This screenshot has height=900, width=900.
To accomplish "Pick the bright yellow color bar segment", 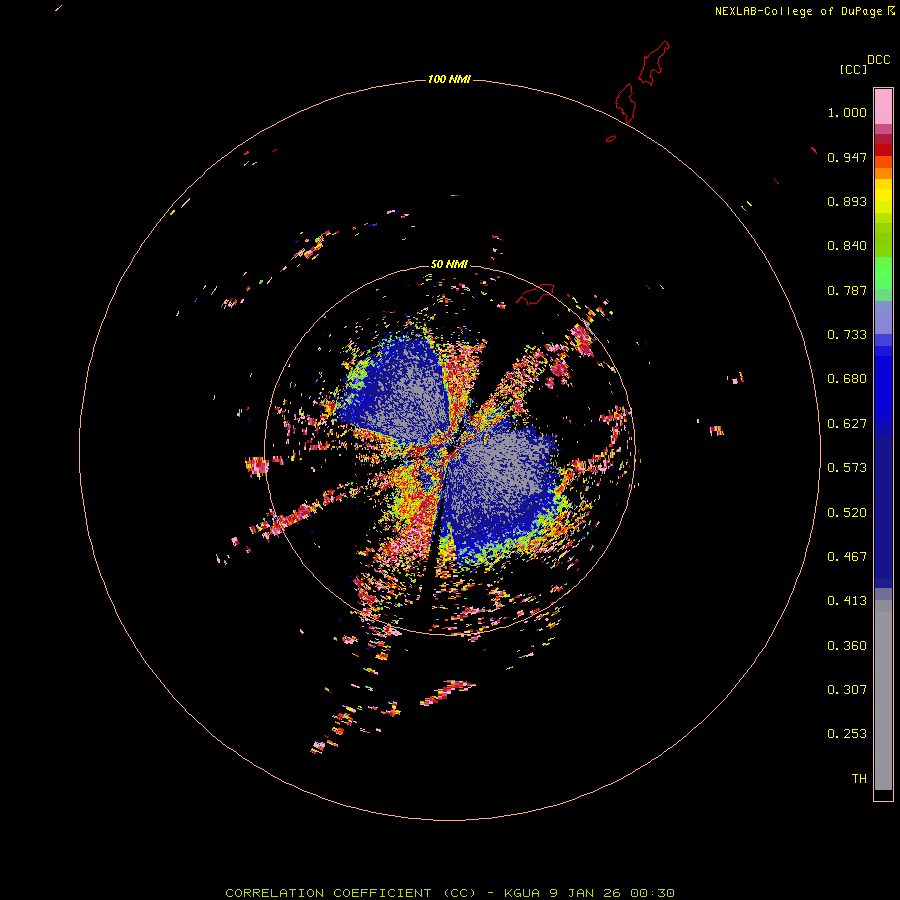I will point(883,196).
